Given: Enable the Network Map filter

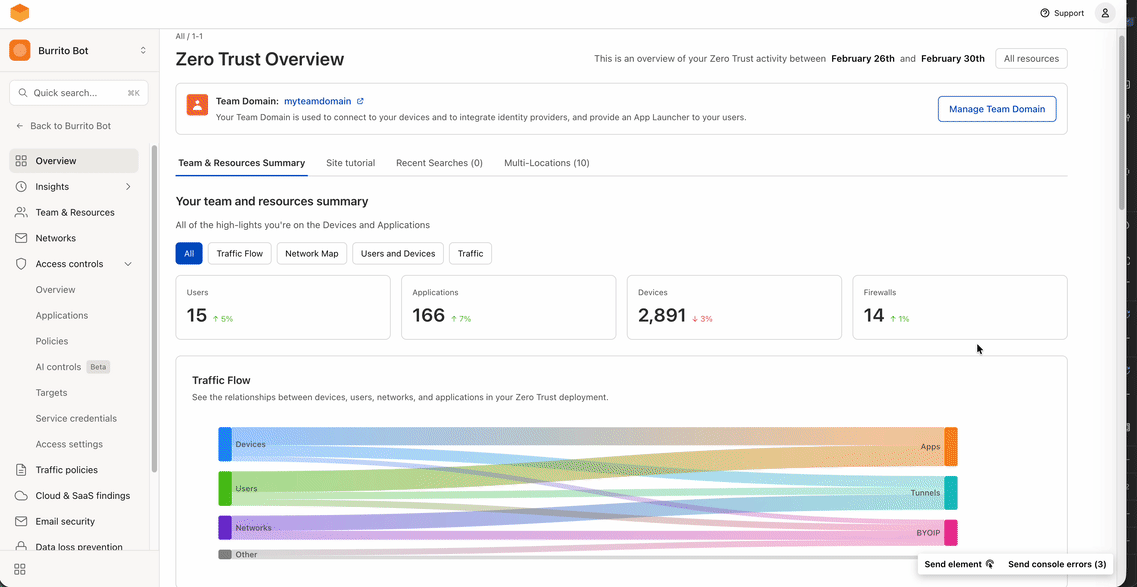Looking at the screenshot, I should (311, 253).
